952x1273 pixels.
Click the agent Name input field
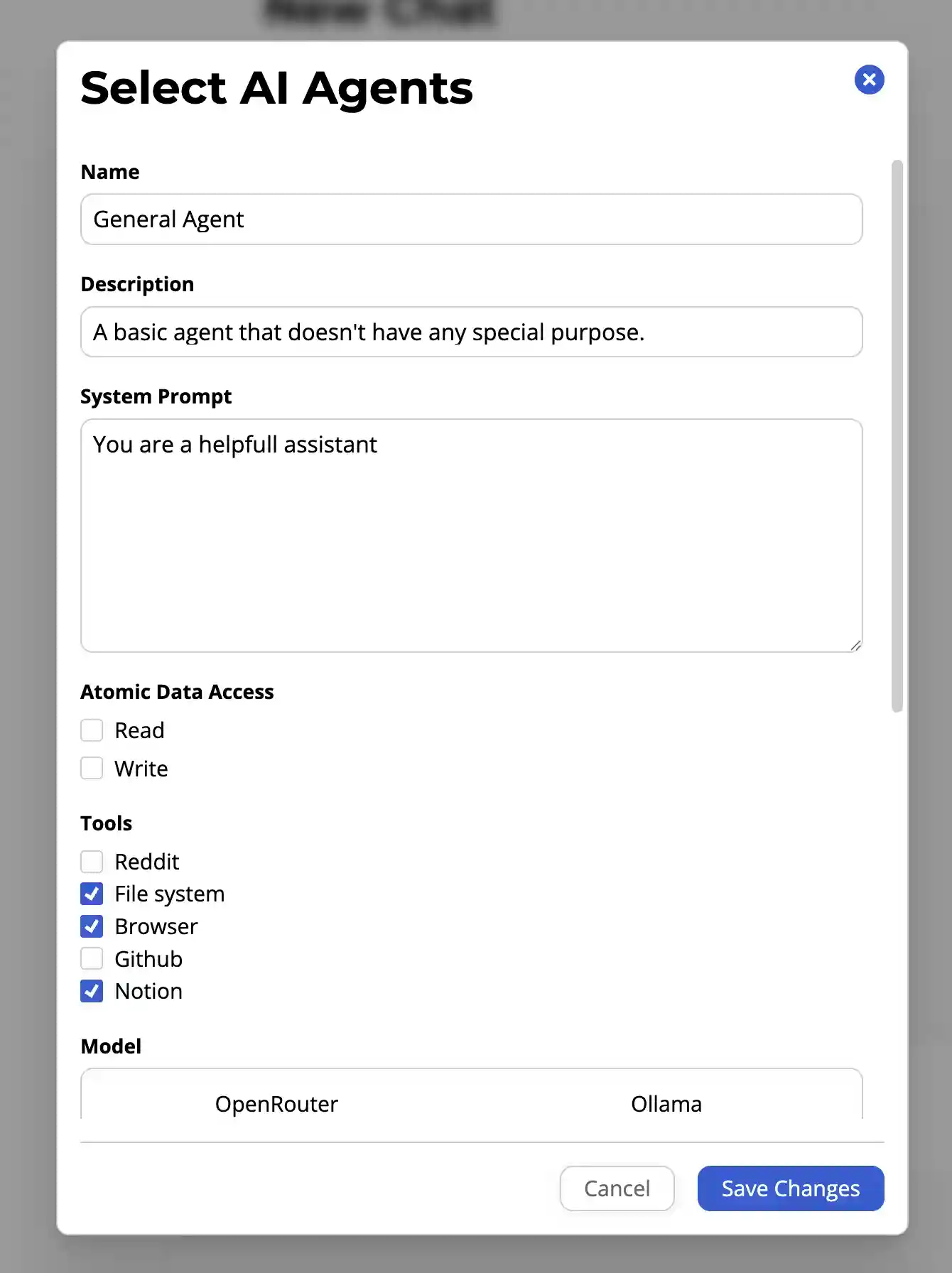[x=471, y=219]
